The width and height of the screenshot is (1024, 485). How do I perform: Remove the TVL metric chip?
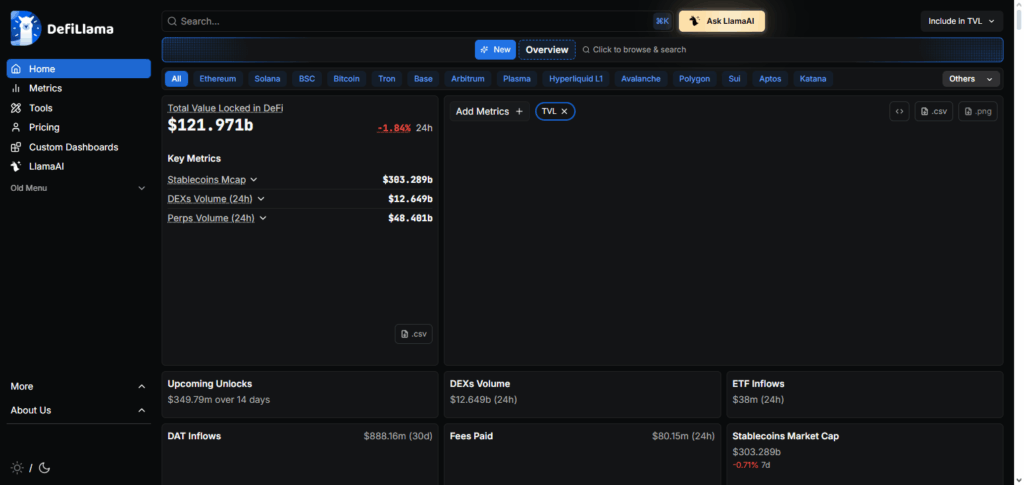[564, 112]
